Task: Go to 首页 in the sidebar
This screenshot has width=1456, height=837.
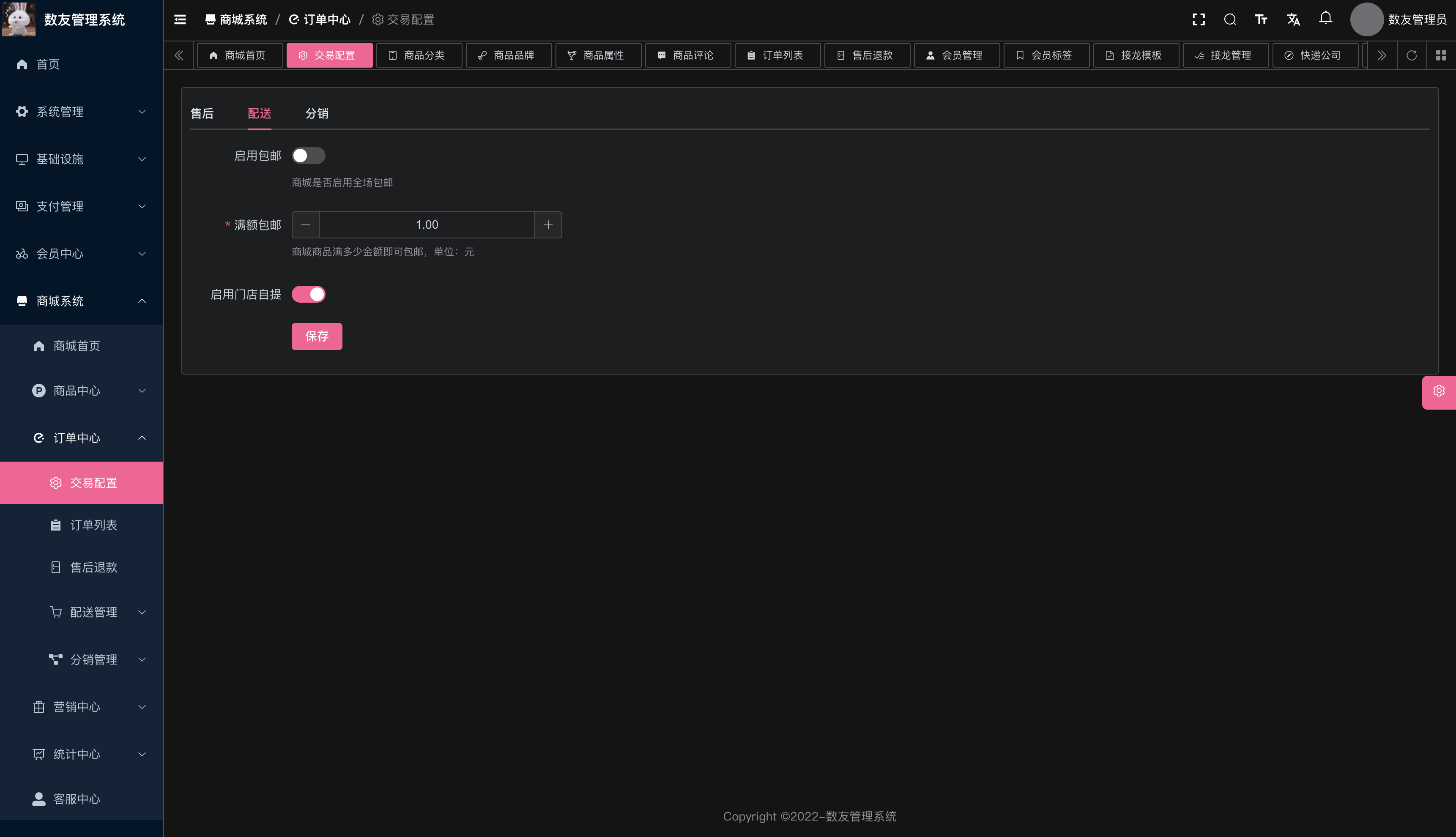Action: (82, 64)
